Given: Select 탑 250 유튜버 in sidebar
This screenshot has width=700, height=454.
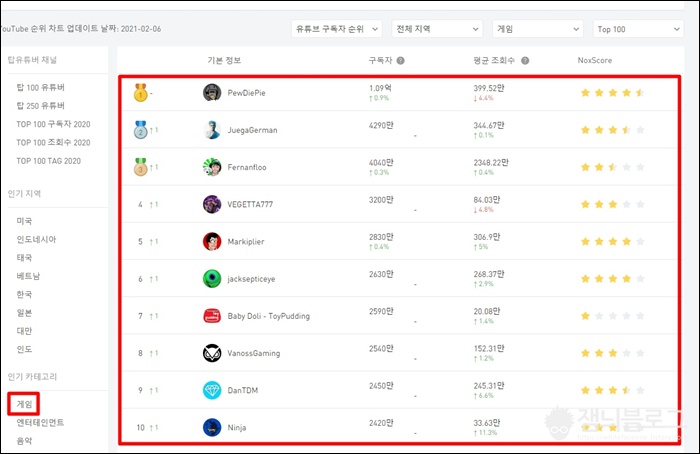Looking at the screenshot, I should 41,106.
